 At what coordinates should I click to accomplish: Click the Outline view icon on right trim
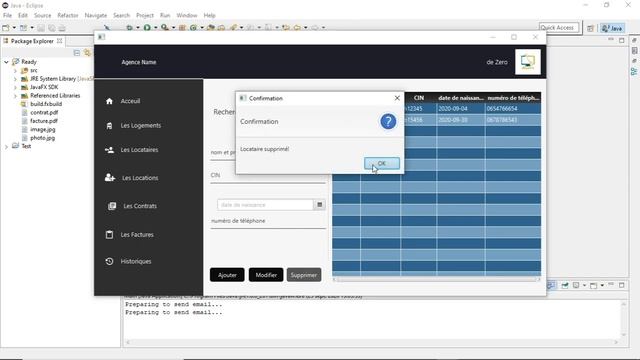[x=634, y=71]
